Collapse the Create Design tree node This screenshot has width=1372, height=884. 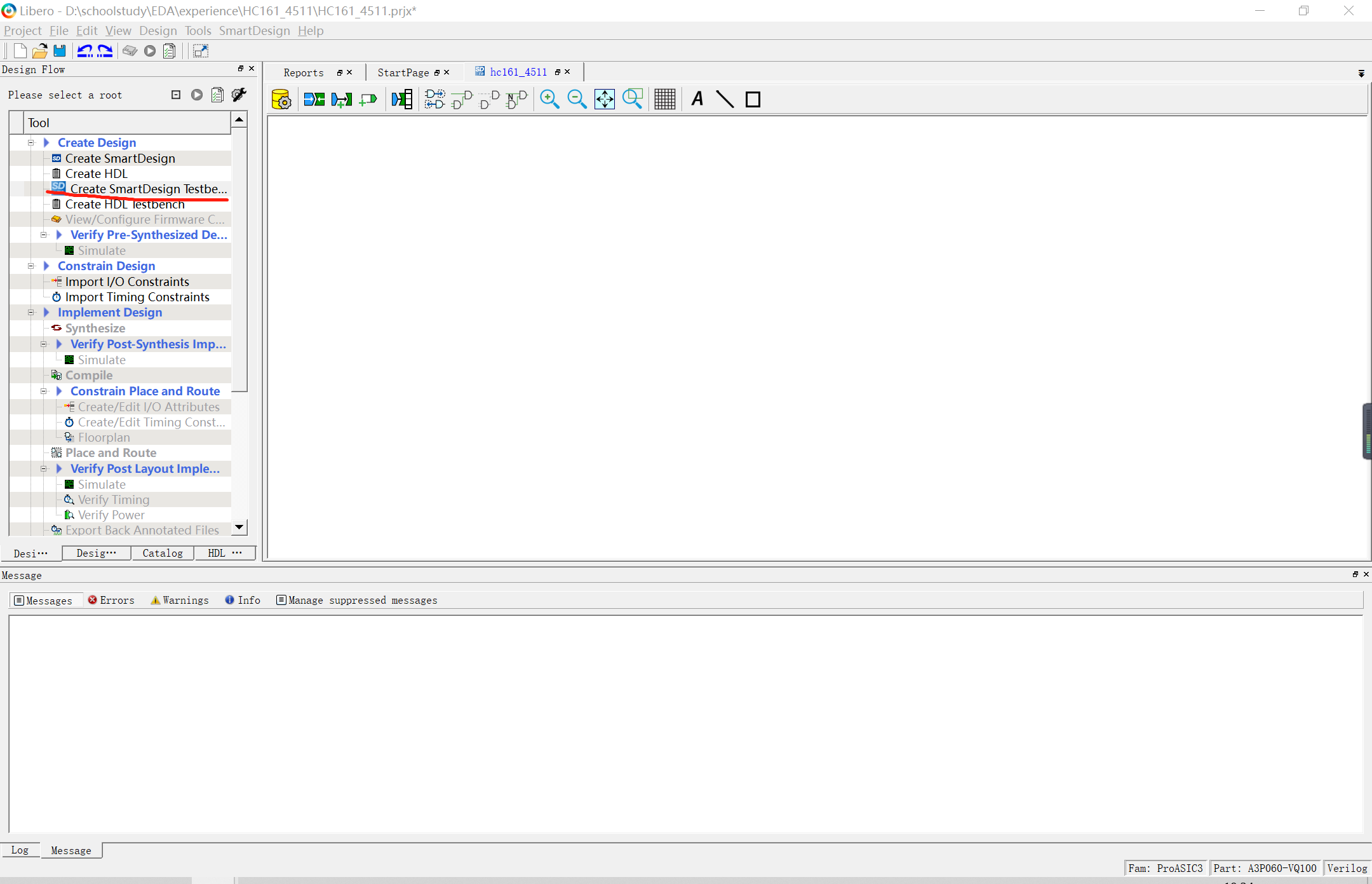(x=30, y=142)
